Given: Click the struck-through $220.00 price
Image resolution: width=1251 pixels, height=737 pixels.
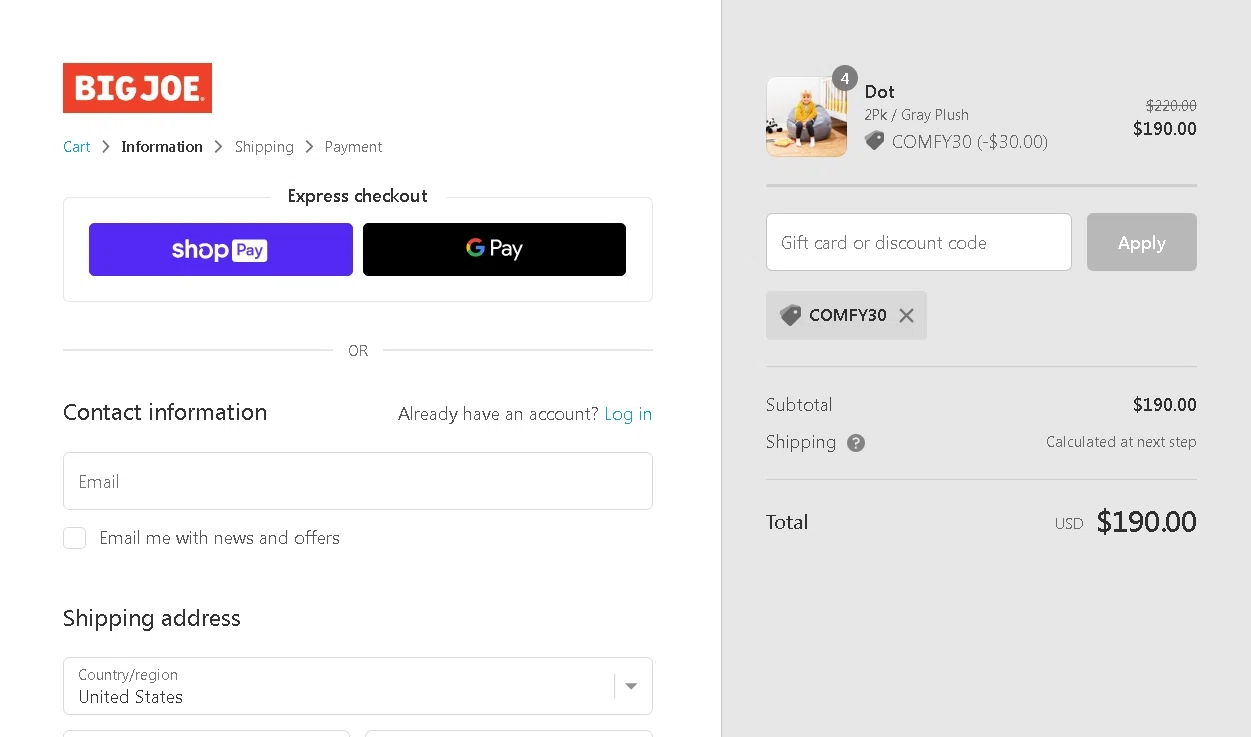Looking at the screenshot, I should [x=1171, y=105].
